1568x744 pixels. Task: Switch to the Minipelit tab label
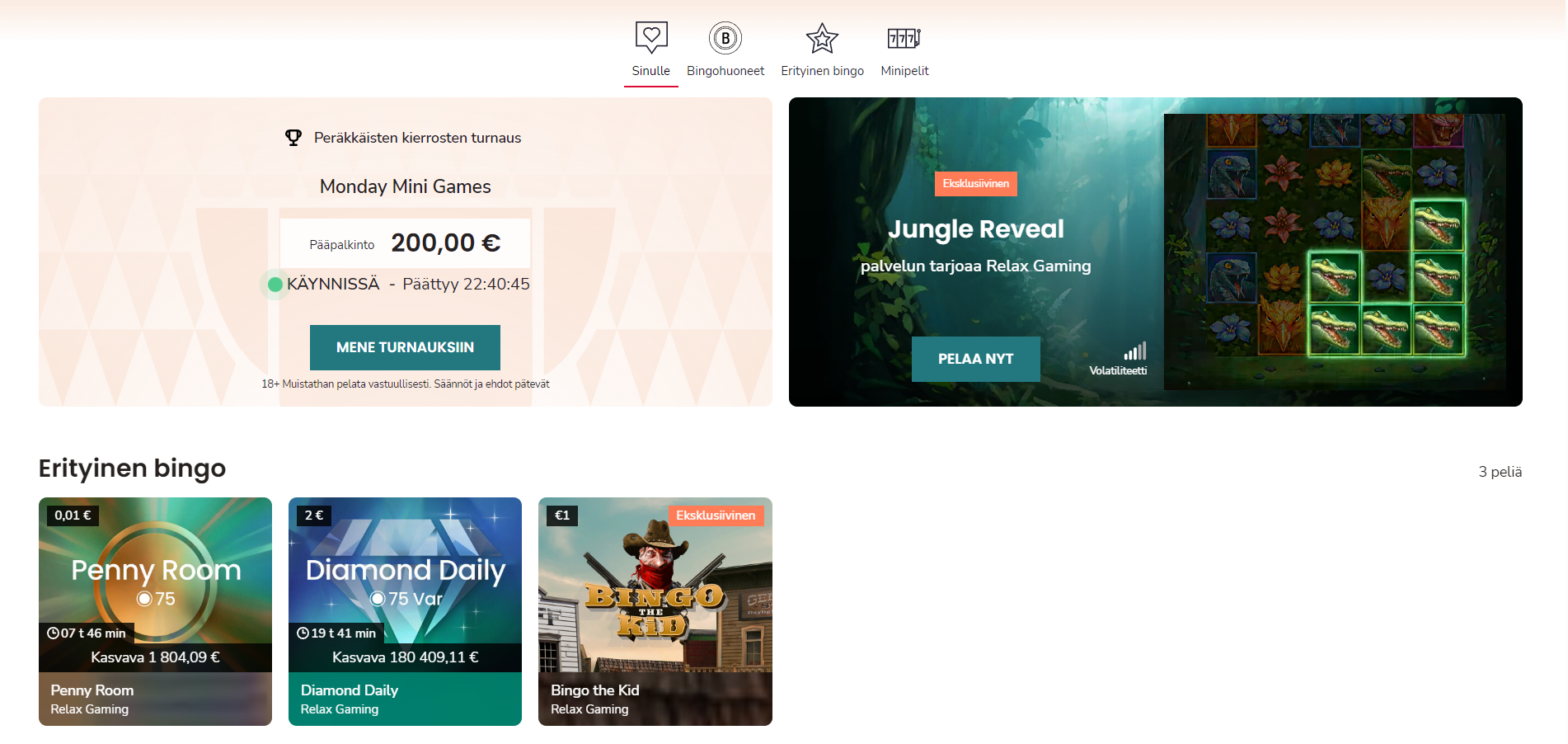click(x=904, y=71)
